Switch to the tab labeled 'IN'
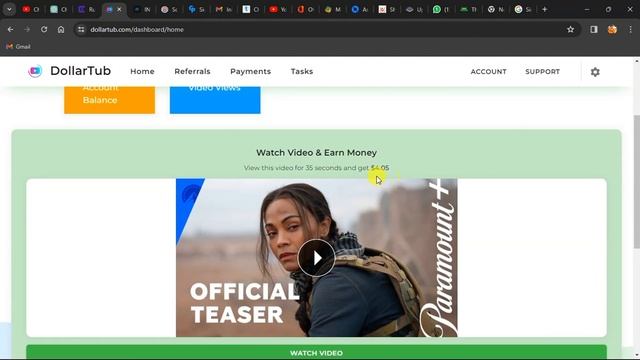 coord(142,9)
